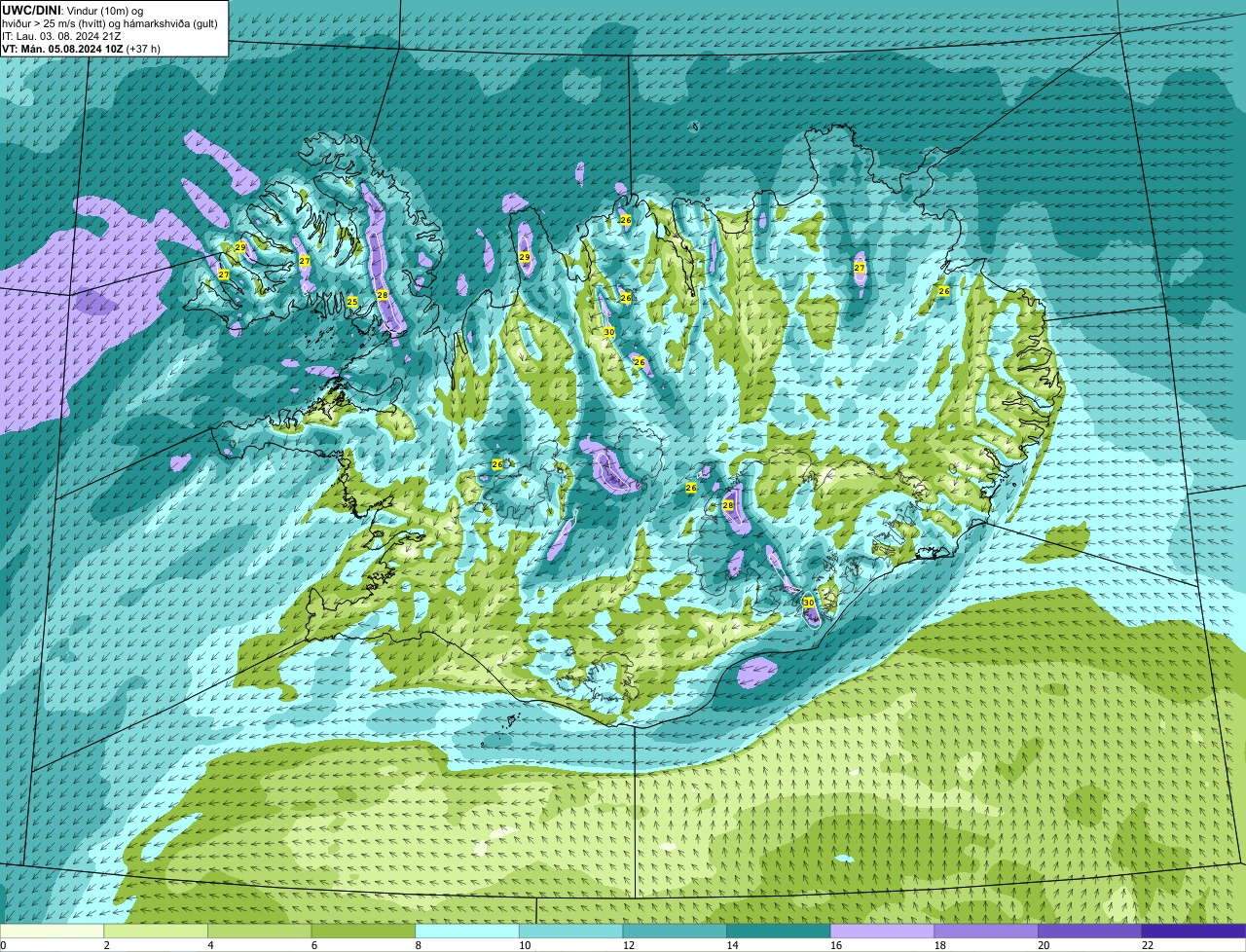This screenshot has height=952, width=1246.
Task: Click the legend scale label '22'
Action: pos(1148,945)
